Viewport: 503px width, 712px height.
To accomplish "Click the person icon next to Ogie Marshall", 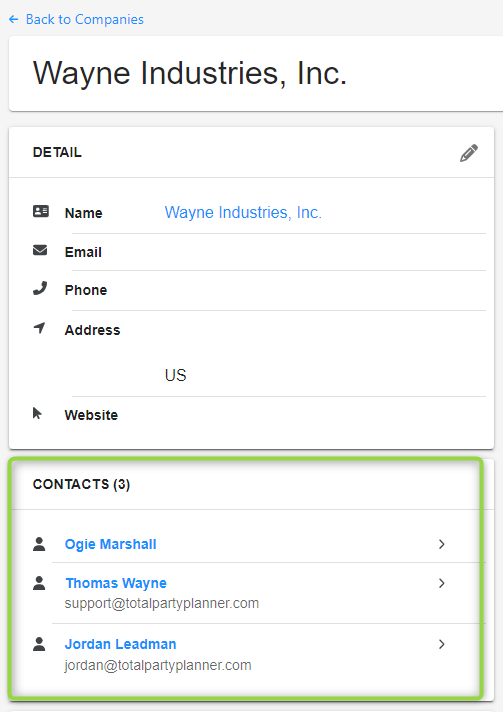I will pos(39,544).
